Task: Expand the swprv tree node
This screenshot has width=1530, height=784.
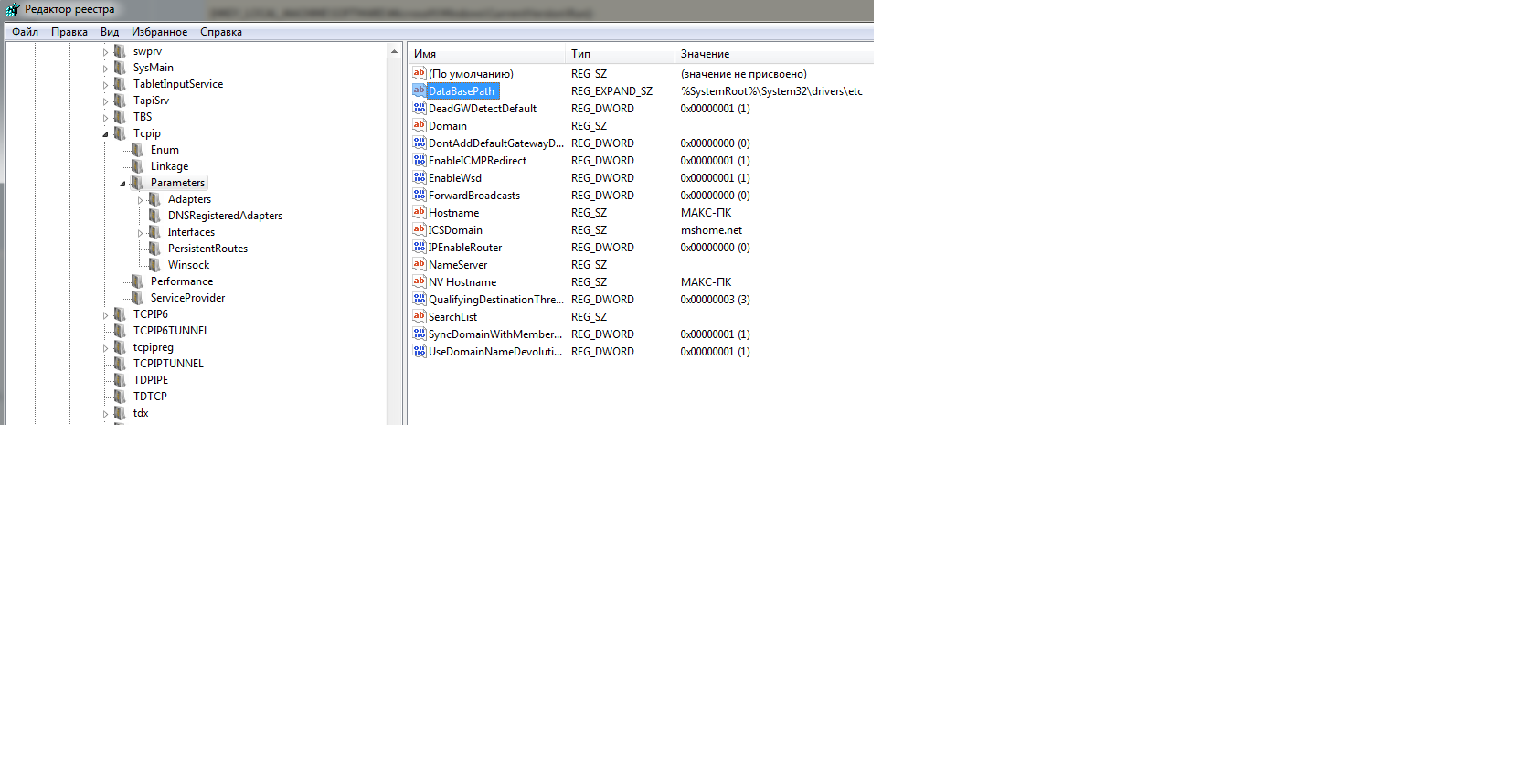Action: click(105, 52)
